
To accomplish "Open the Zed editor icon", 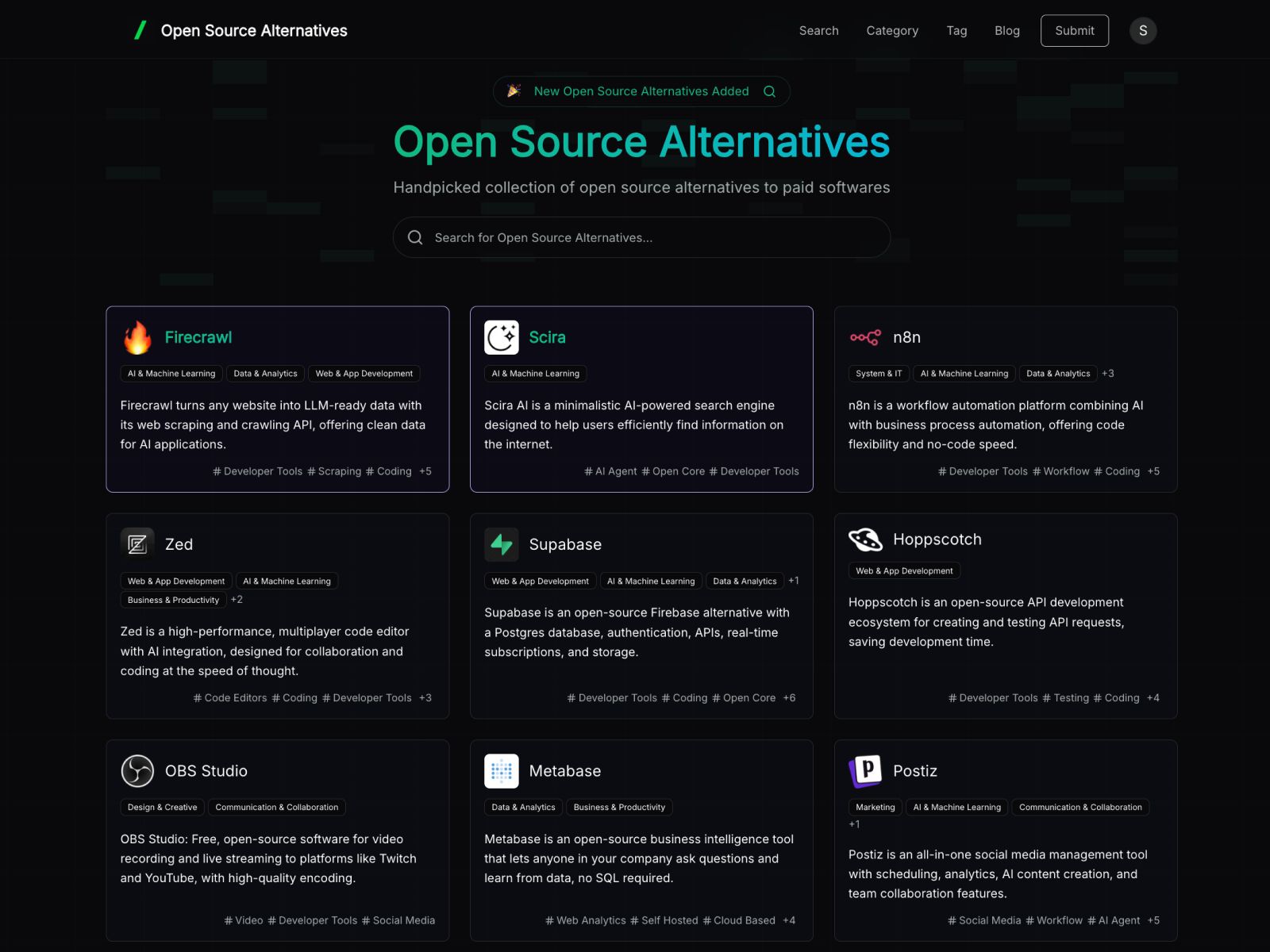I will tap(137, 544).
